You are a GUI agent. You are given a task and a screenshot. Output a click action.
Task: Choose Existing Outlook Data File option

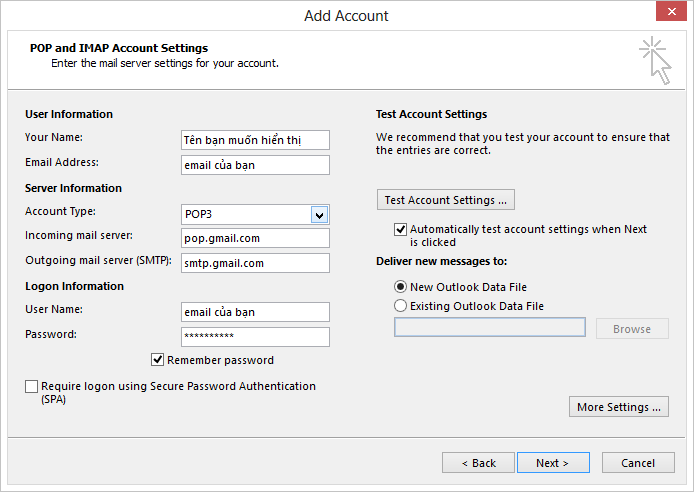[401, 306]
